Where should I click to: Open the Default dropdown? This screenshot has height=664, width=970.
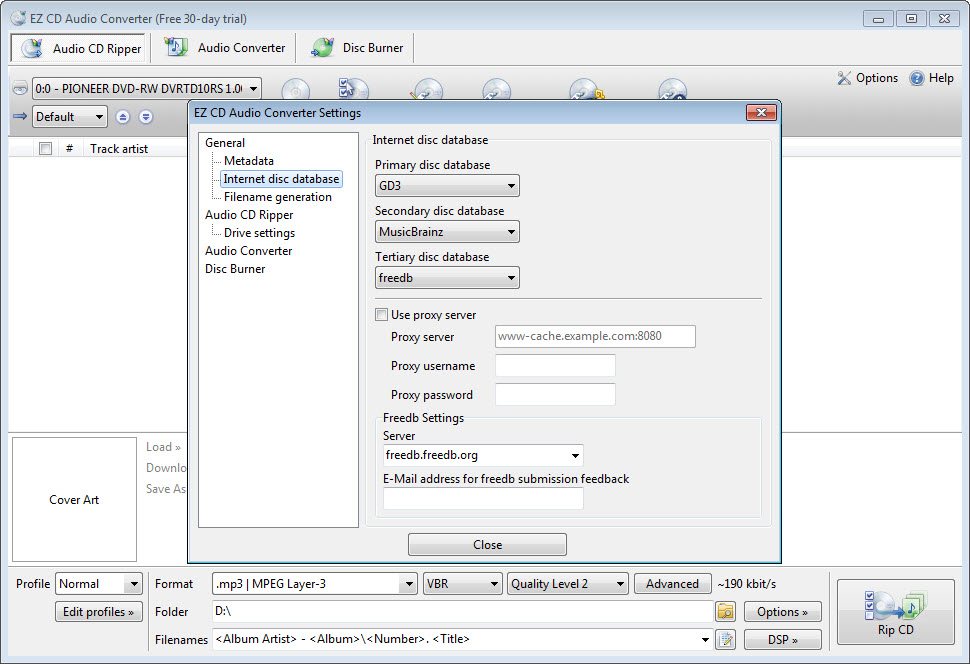tap(69, 116)
